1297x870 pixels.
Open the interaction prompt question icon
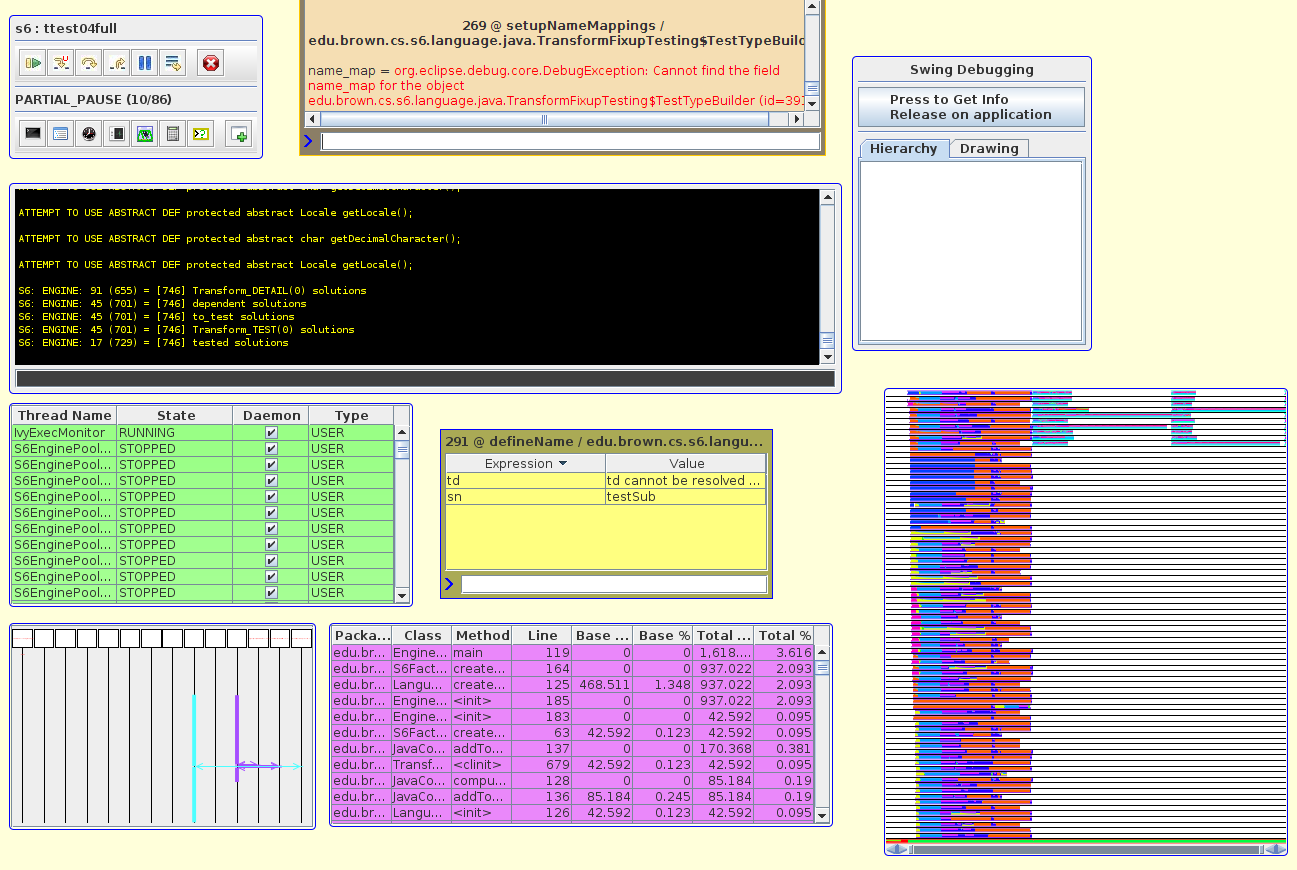pos(201,133)
